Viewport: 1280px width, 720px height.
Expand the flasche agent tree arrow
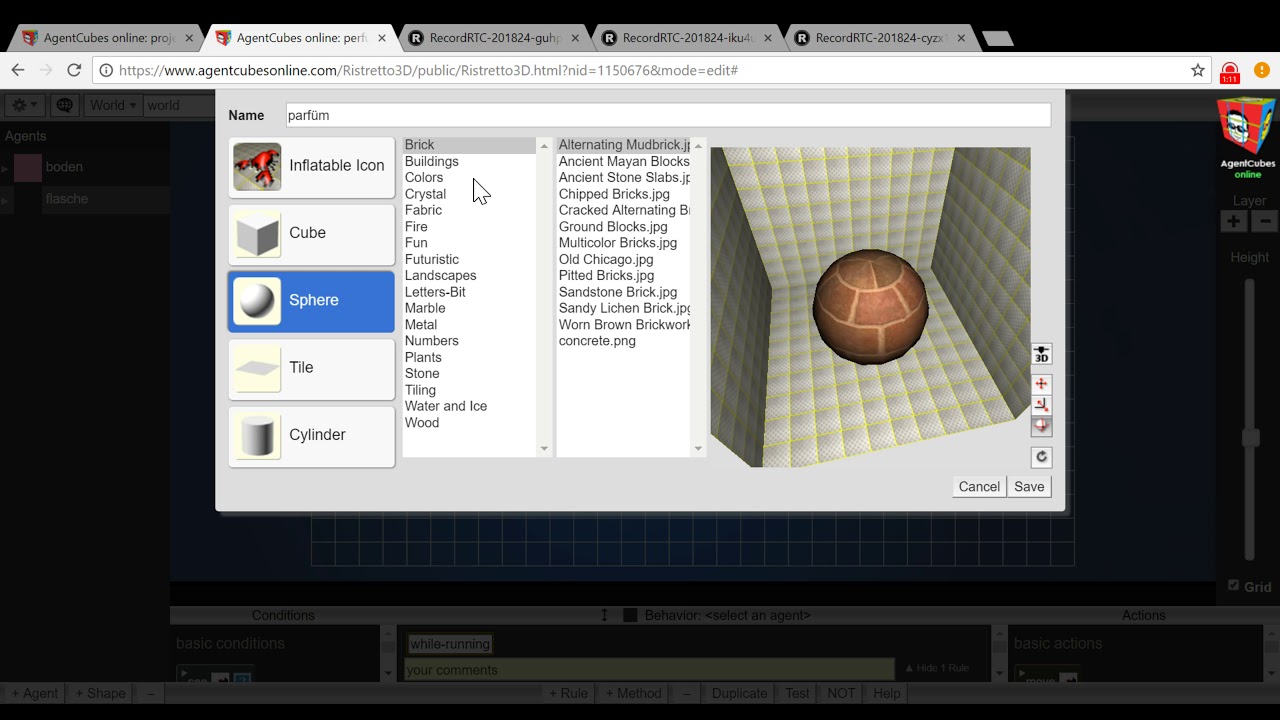coord(5,200)
